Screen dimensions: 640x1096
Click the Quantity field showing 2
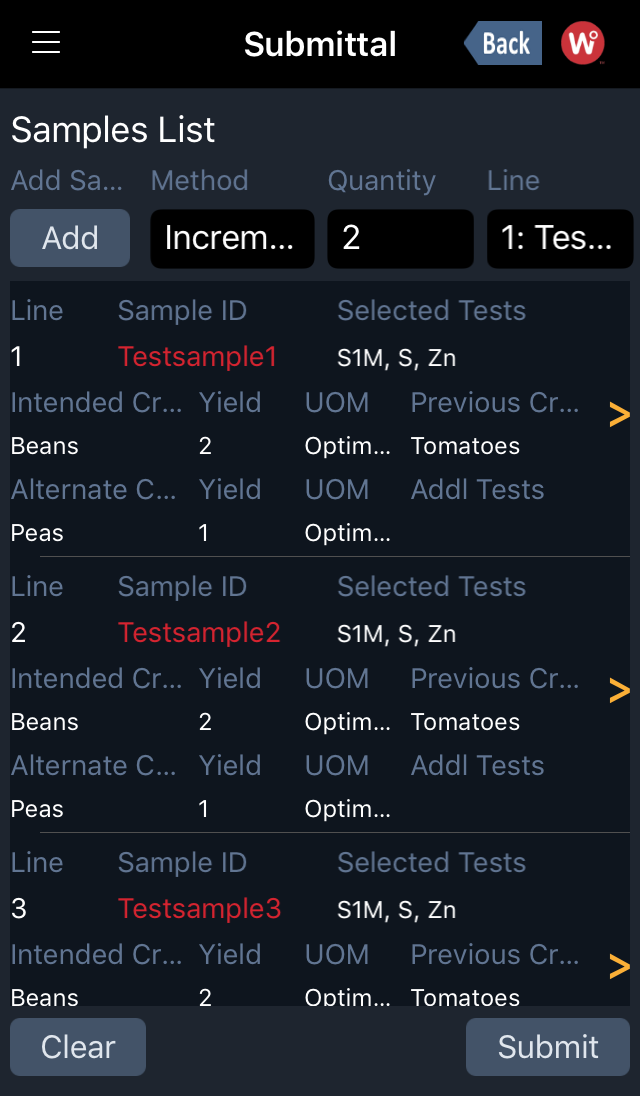tap(400, 238)
